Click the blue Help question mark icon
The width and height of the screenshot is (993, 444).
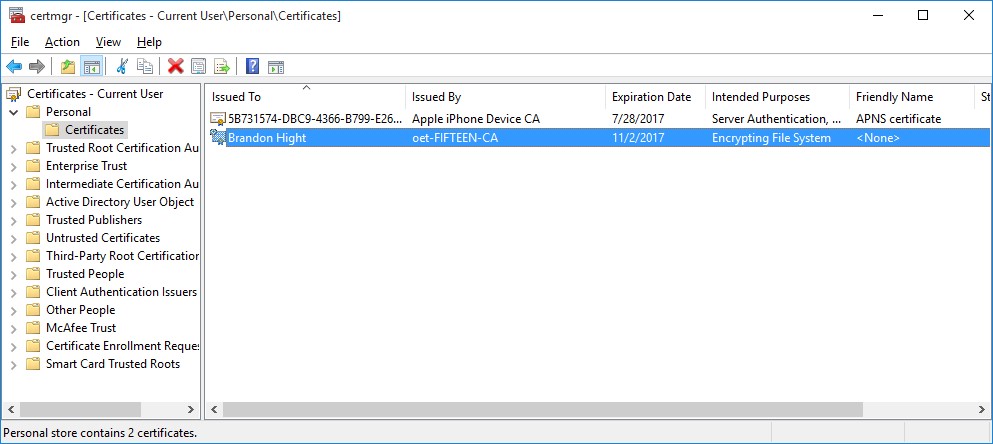252,67
